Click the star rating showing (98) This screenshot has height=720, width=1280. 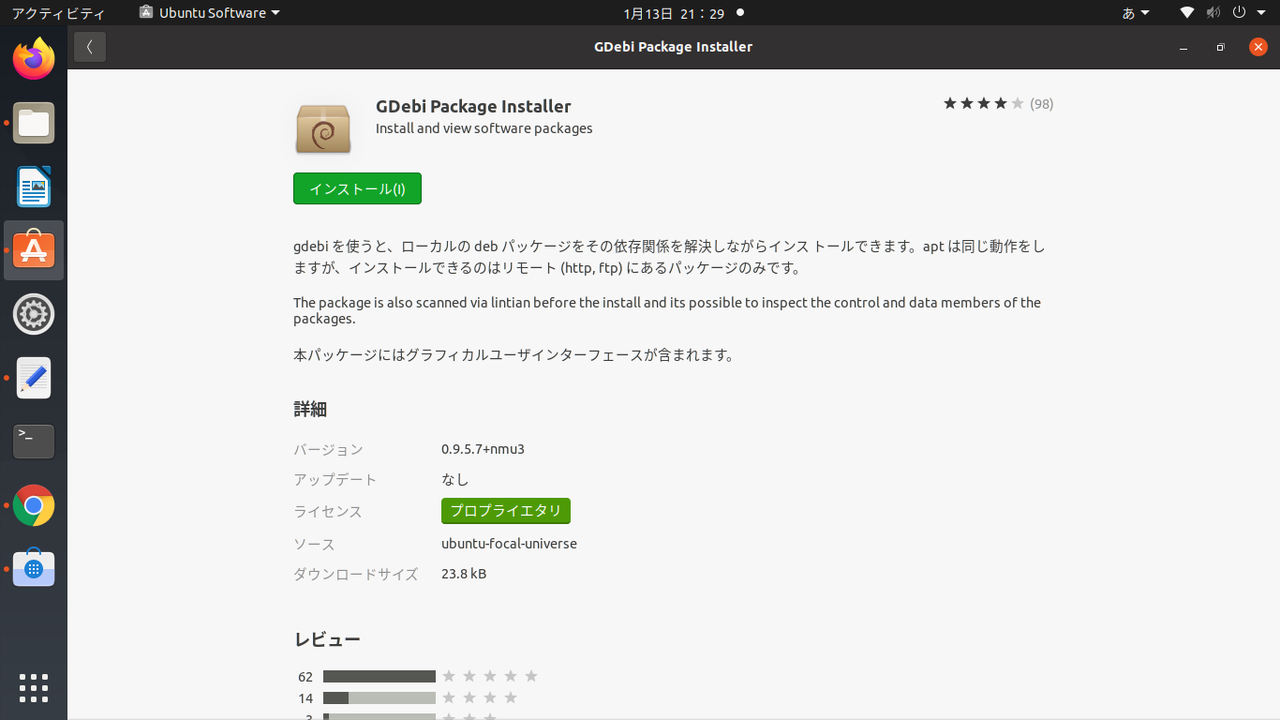(x=997, y=103)
